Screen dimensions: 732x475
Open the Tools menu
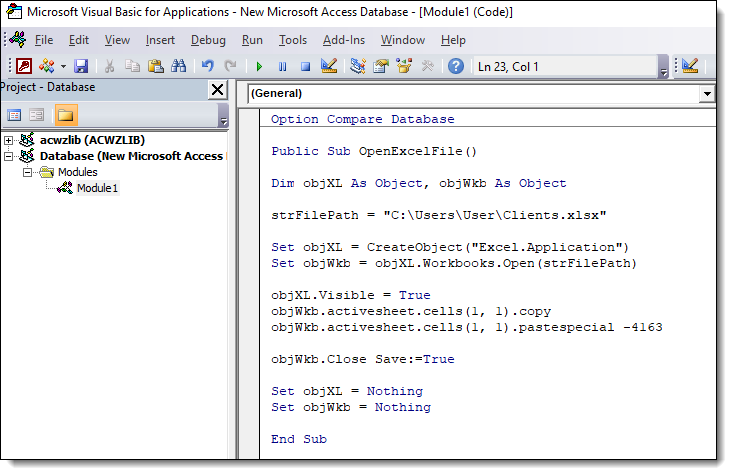click(293, 40)
